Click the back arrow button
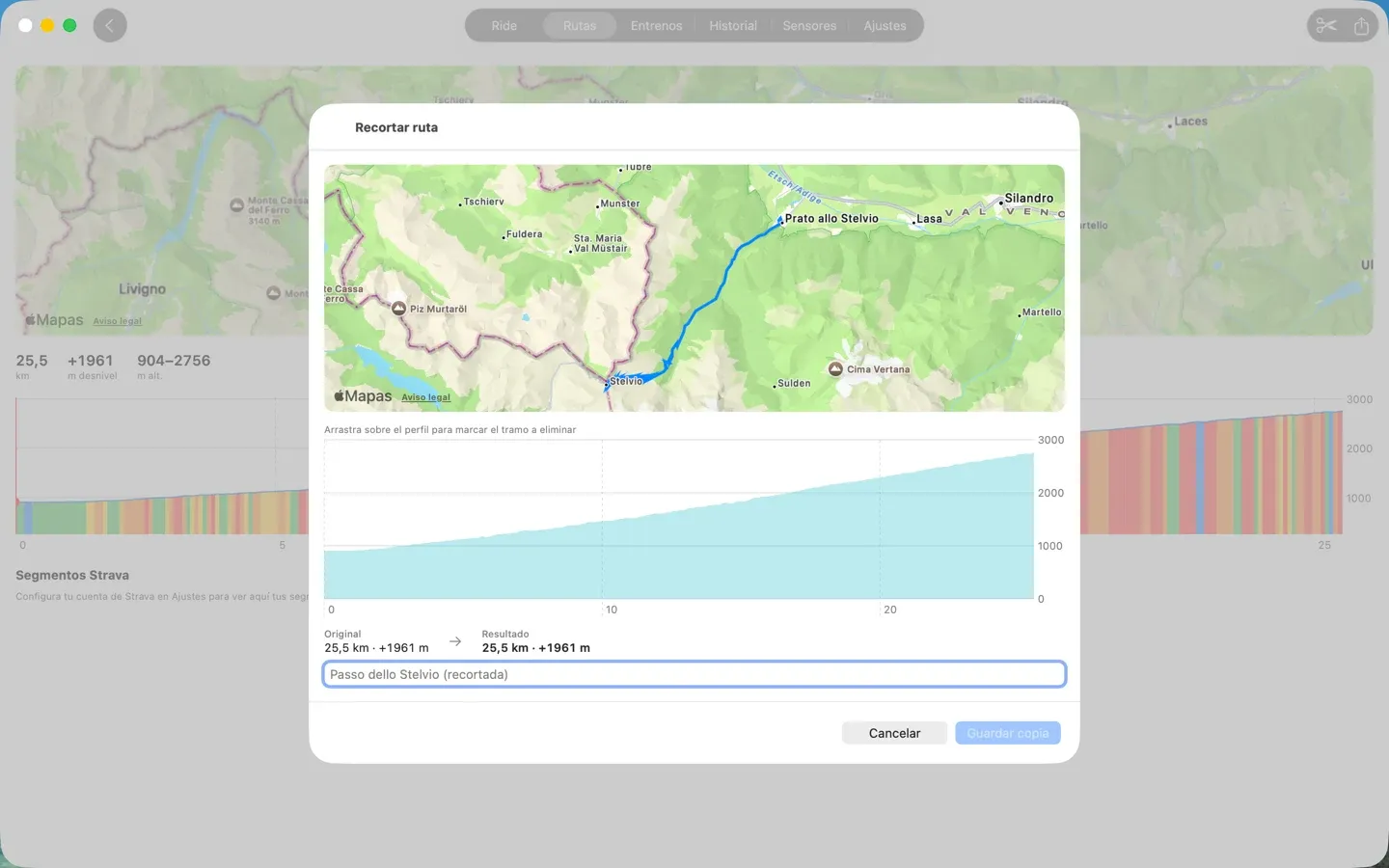Screen dimensions: 1389x868 tap(110, 26)
